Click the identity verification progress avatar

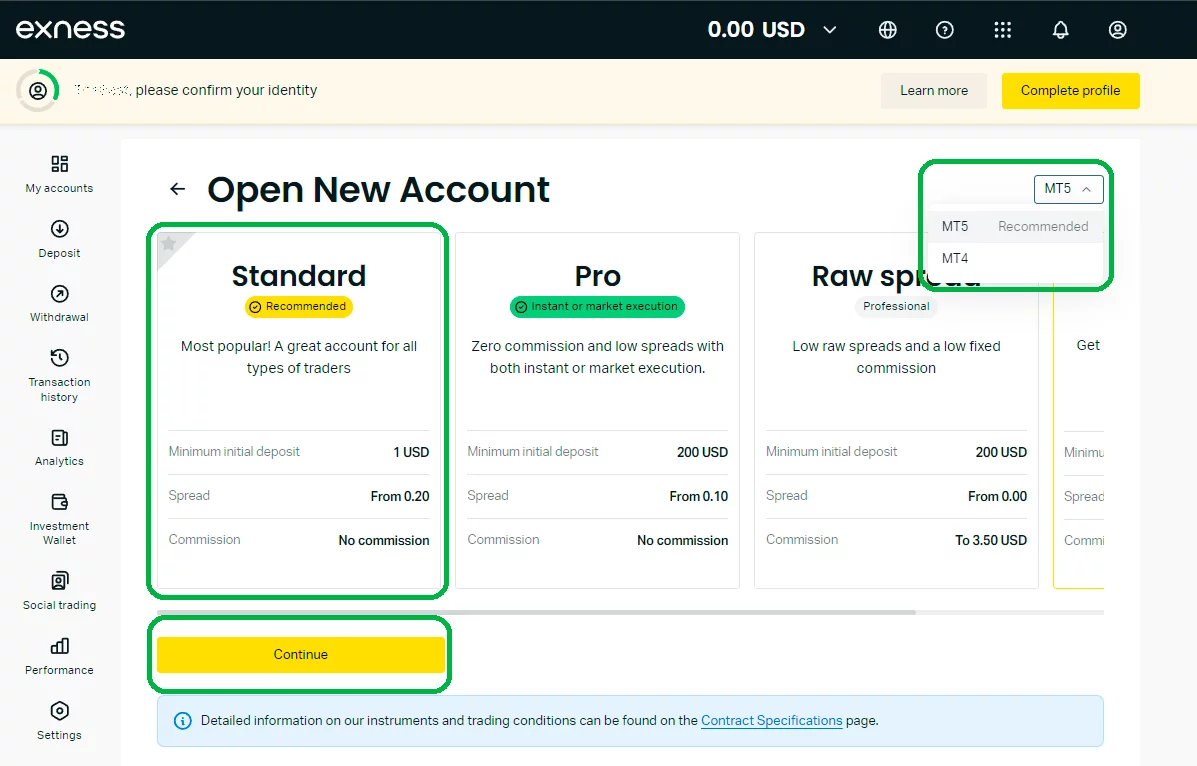click(x=38, y=91)
